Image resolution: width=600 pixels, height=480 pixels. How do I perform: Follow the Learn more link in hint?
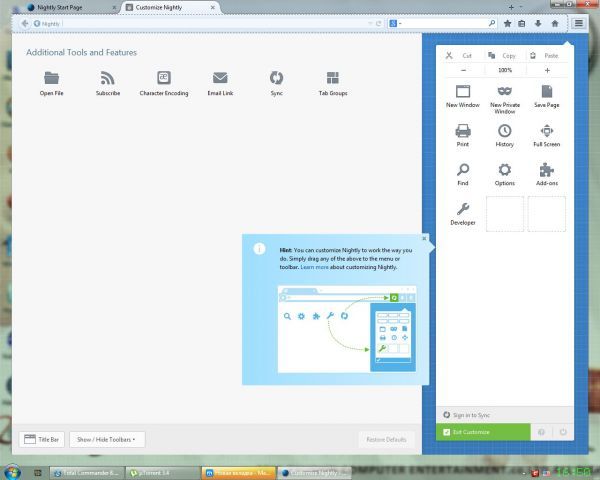314,267
